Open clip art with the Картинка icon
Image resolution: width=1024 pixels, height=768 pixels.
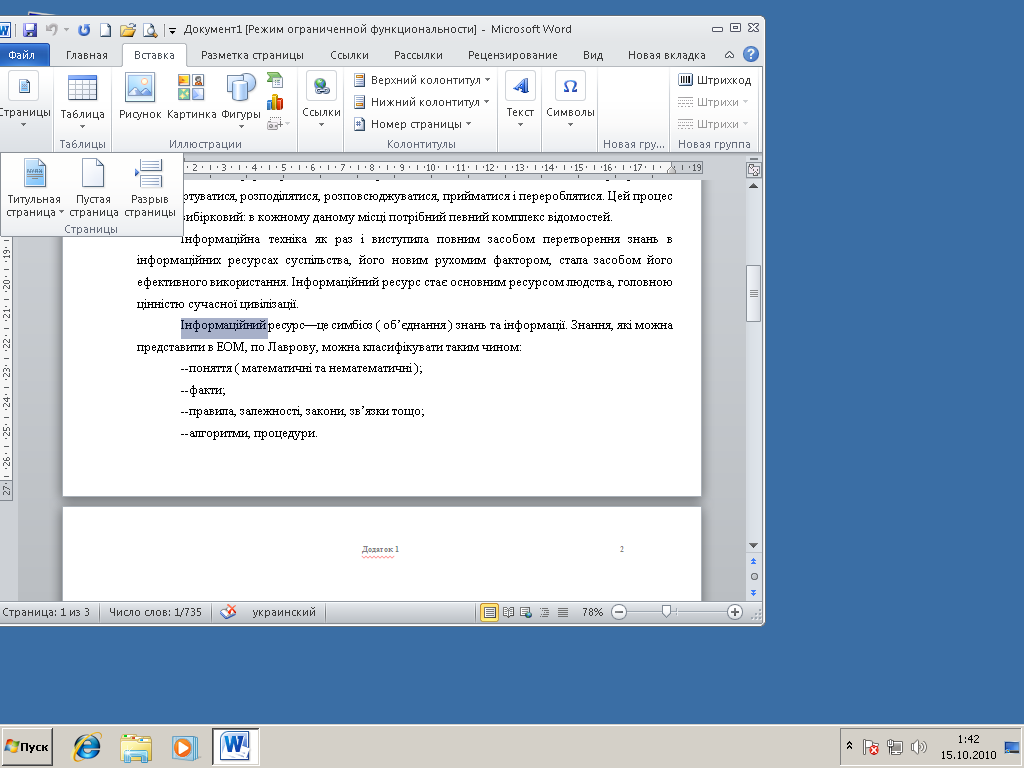[191, 97]
